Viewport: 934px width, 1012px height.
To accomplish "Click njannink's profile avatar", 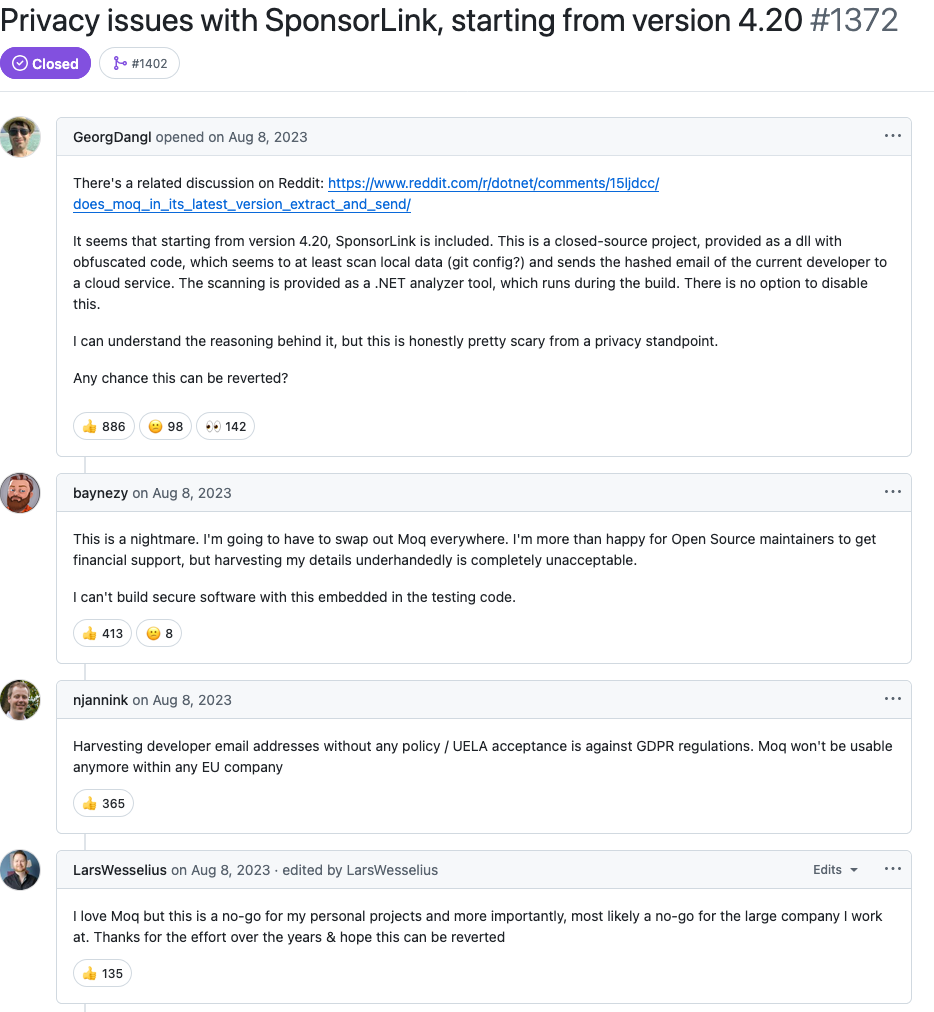I will click(21, 700).
